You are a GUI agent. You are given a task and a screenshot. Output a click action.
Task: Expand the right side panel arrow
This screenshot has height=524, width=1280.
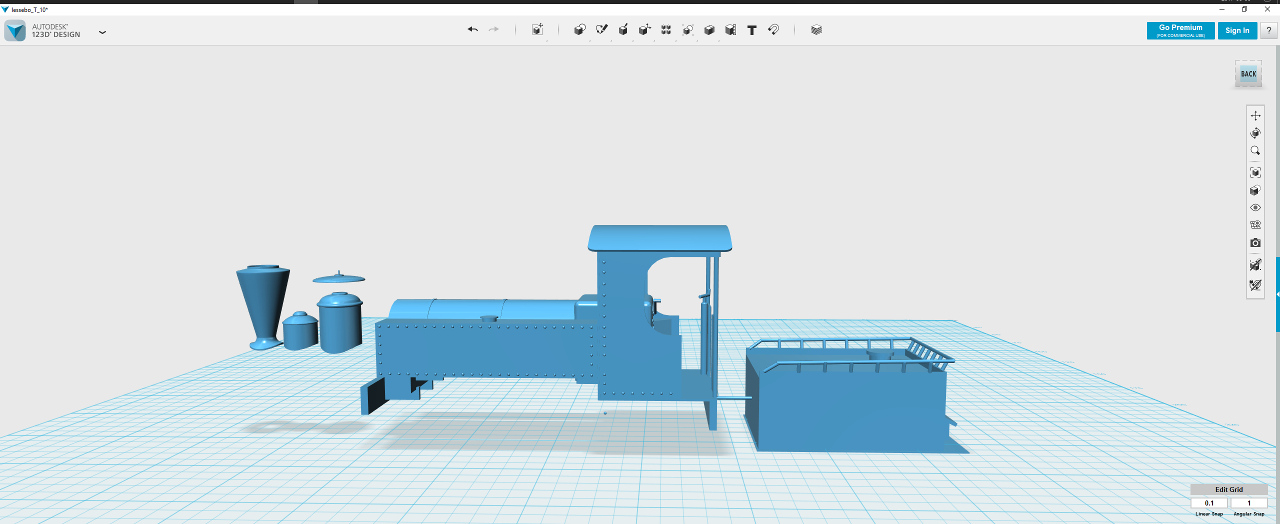pyautogui.click(x=1277, y=294)
